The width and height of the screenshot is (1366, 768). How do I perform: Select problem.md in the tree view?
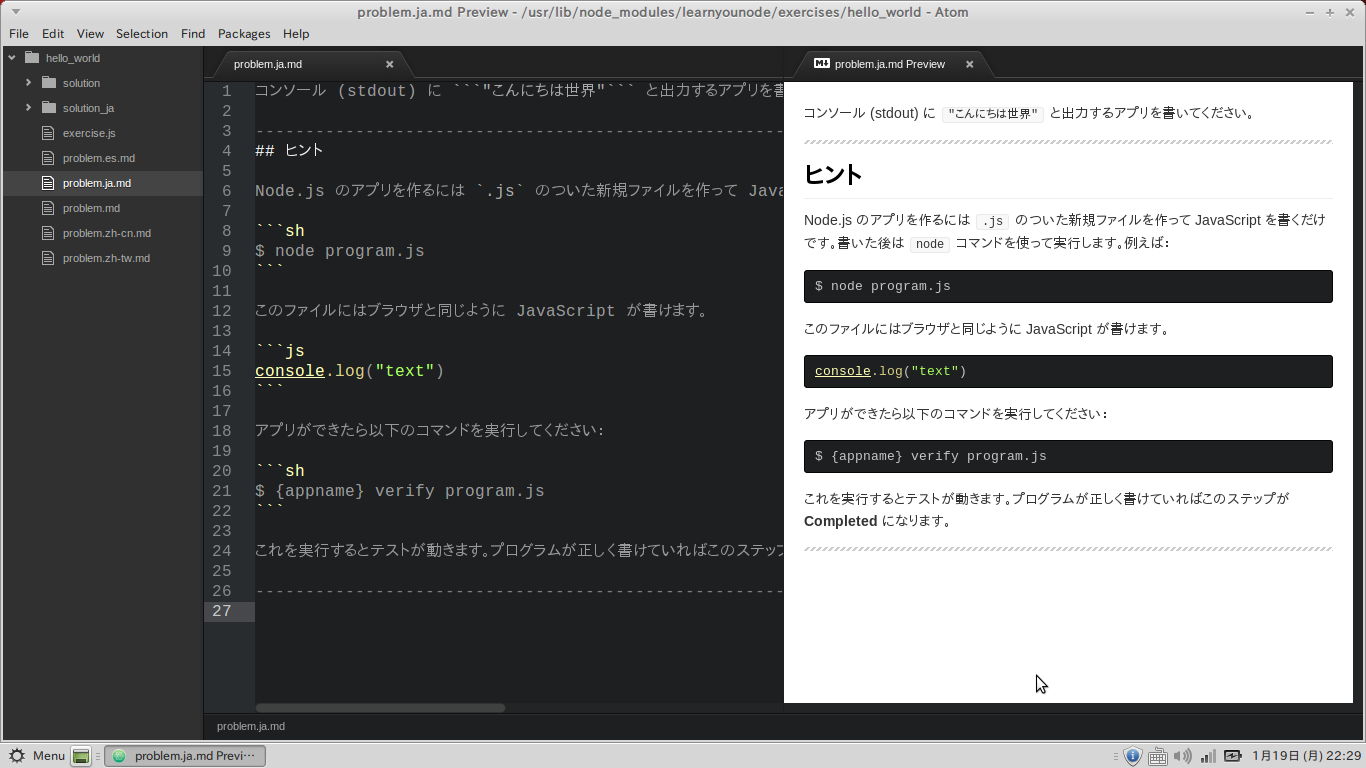pos(91,208)
